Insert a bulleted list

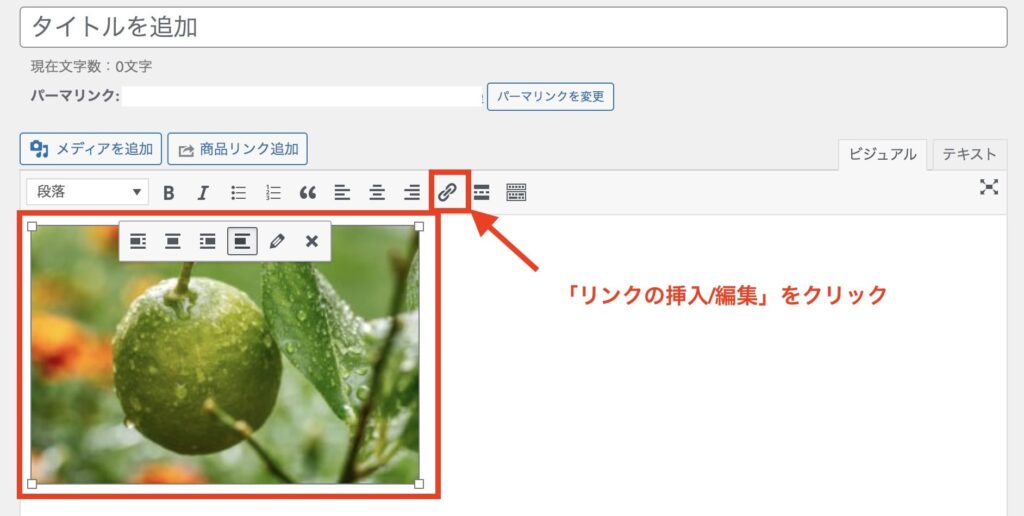(x=238, y=193)
